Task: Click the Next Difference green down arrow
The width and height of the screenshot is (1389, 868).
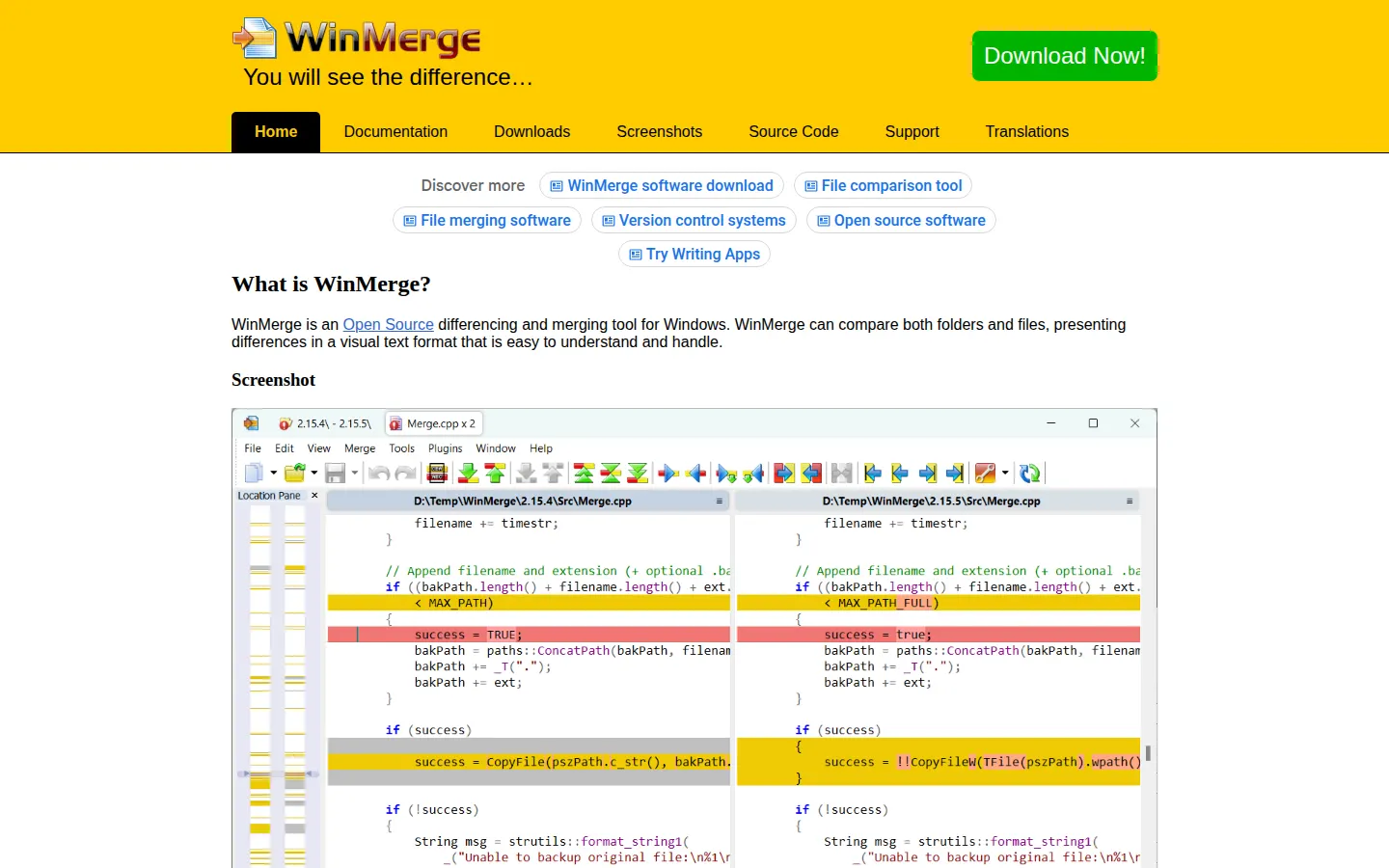Action: point(468,473)
